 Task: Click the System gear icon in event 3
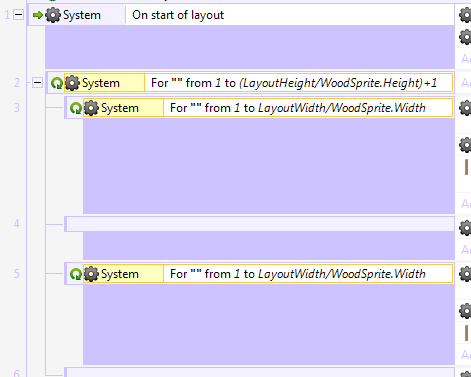(91, 108)
